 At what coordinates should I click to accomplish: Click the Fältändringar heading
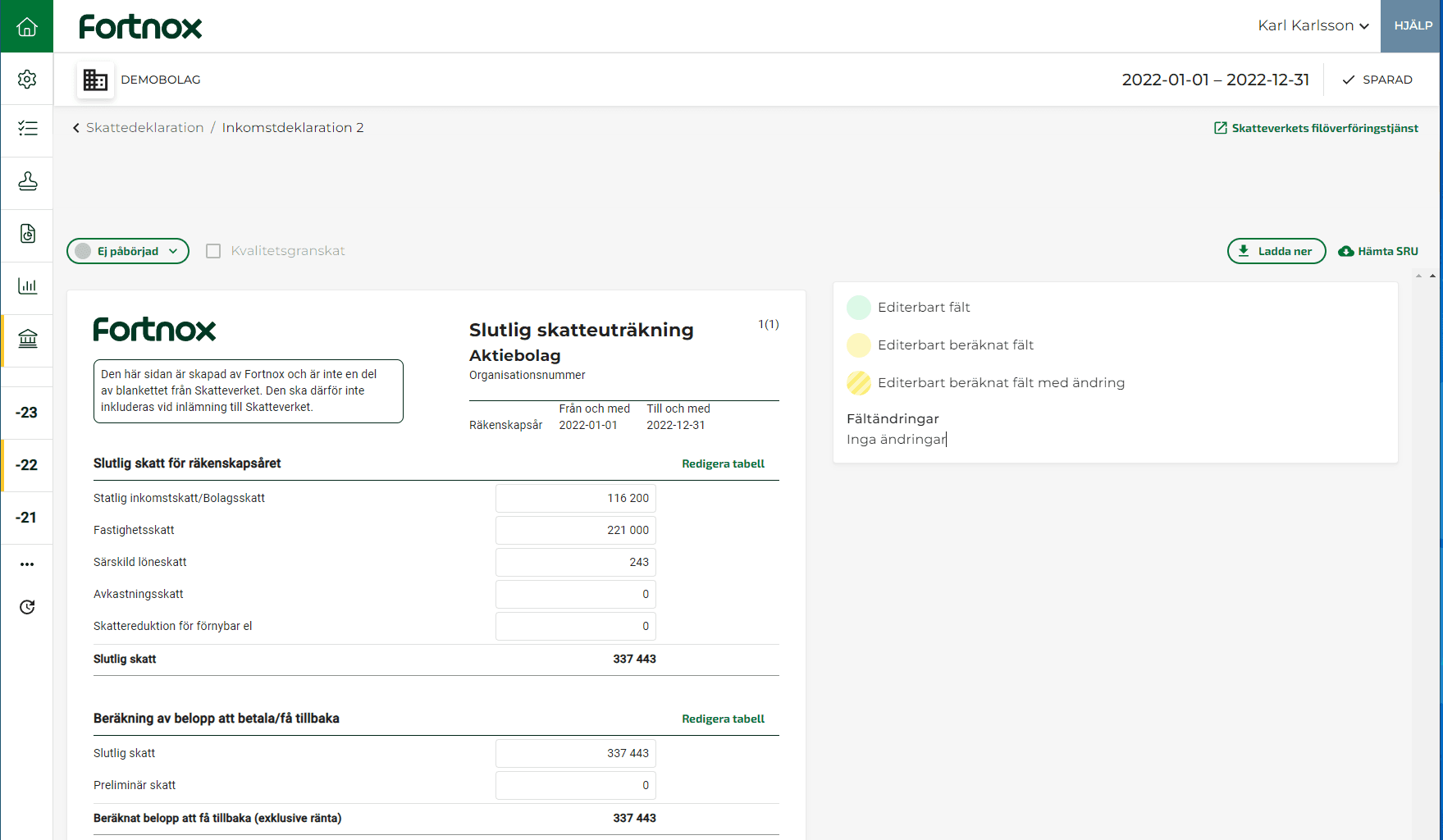point(893,419)
